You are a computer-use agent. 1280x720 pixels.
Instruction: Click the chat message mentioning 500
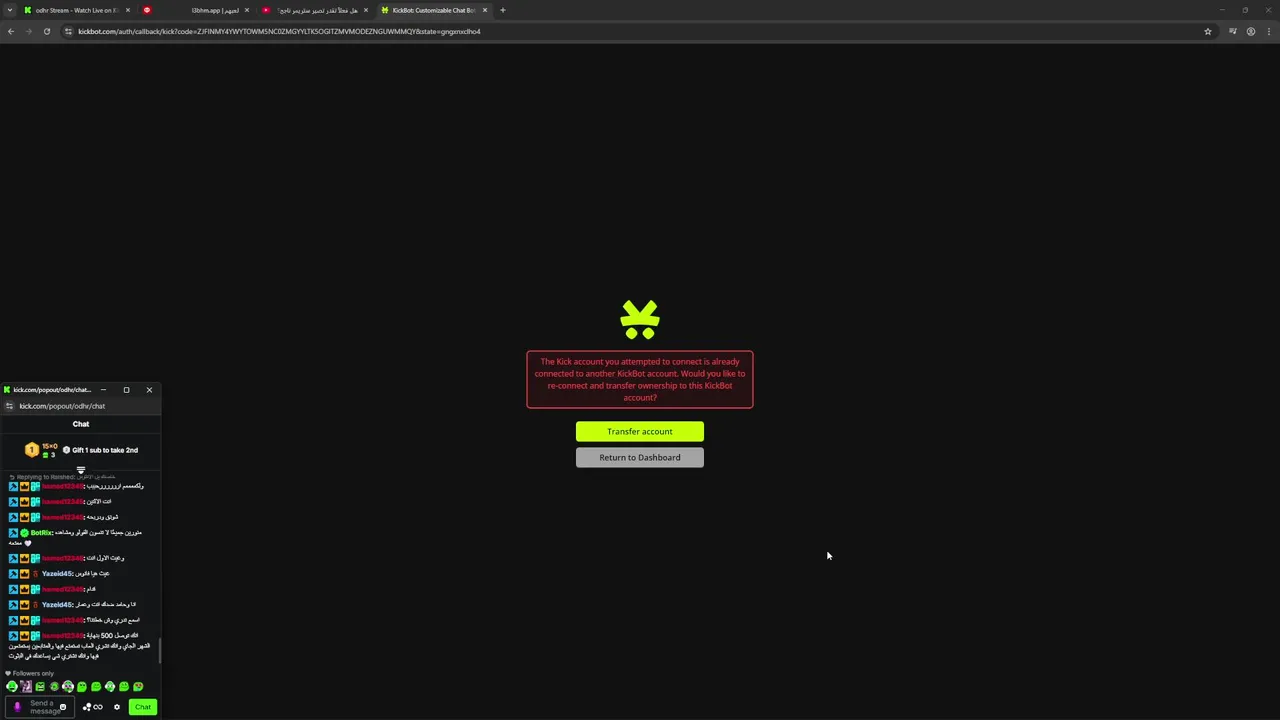tap(79, 646)
